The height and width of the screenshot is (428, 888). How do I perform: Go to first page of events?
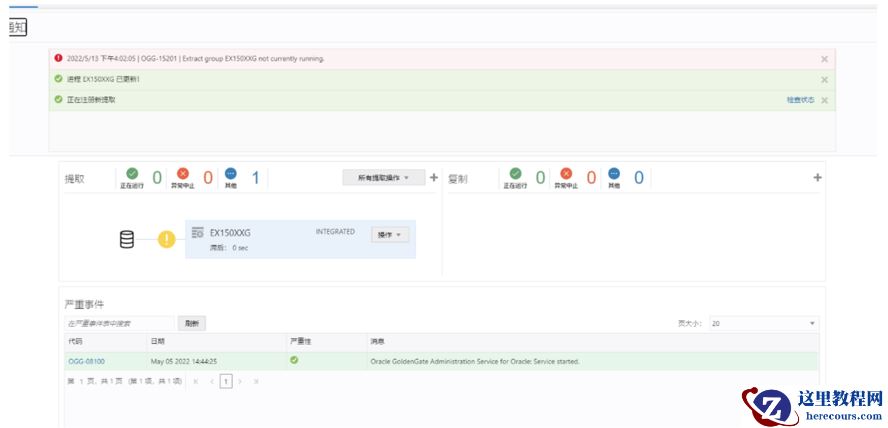point(196,382)
